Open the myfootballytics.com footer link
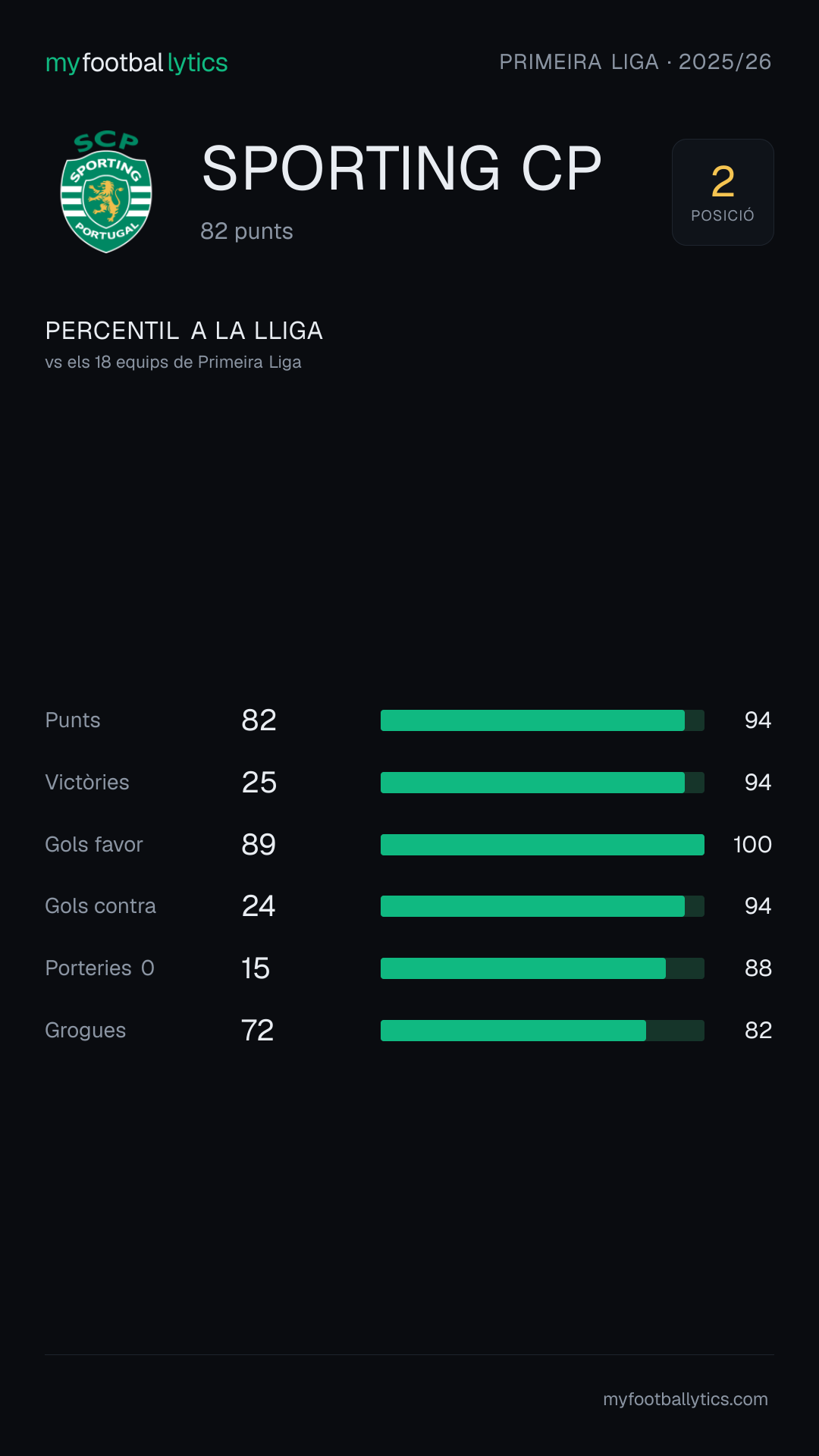Viewport: 819px width, 1456px height. pyautogui.click(x=686, y=1399)
